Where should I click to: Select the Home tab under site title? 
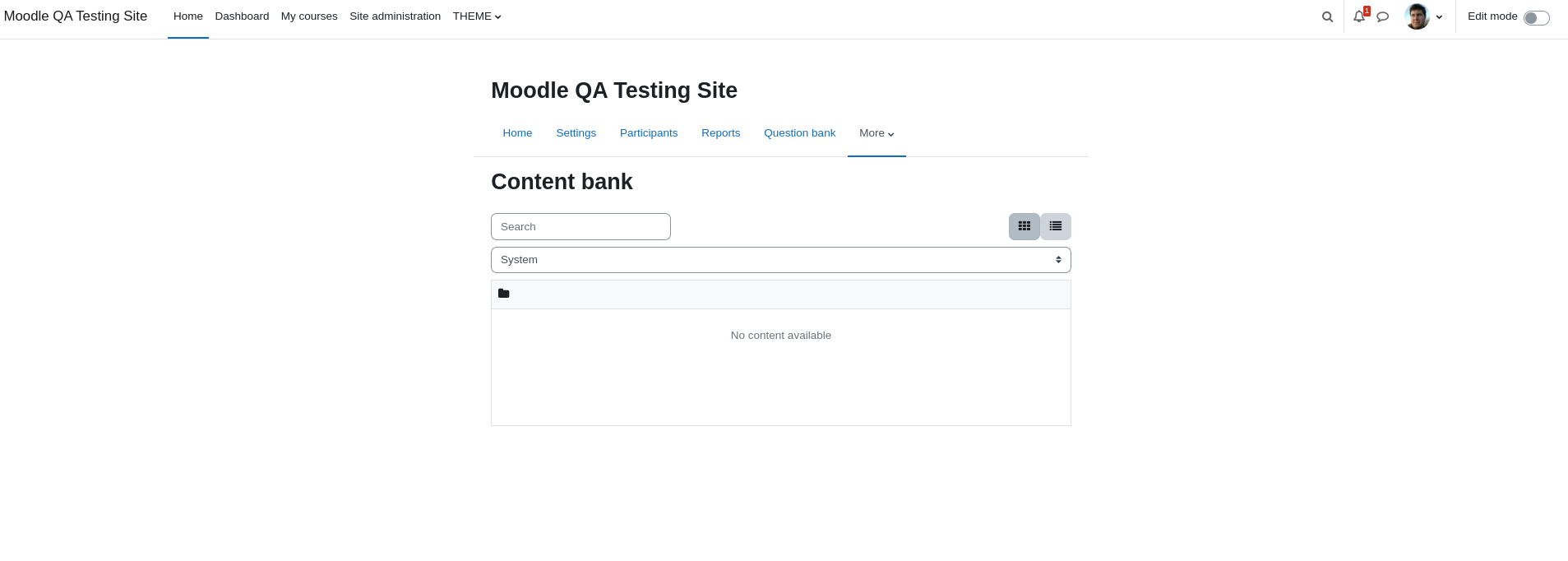point(517,133)
